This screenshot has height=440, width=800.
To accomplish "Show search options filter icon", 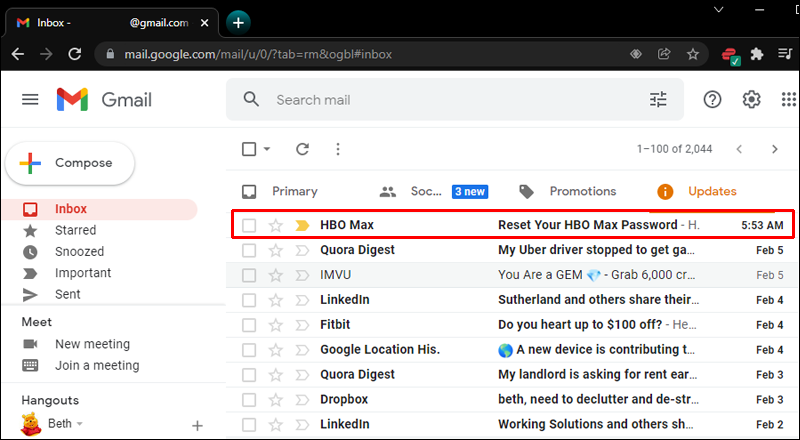I will click(x=658, y=100).
